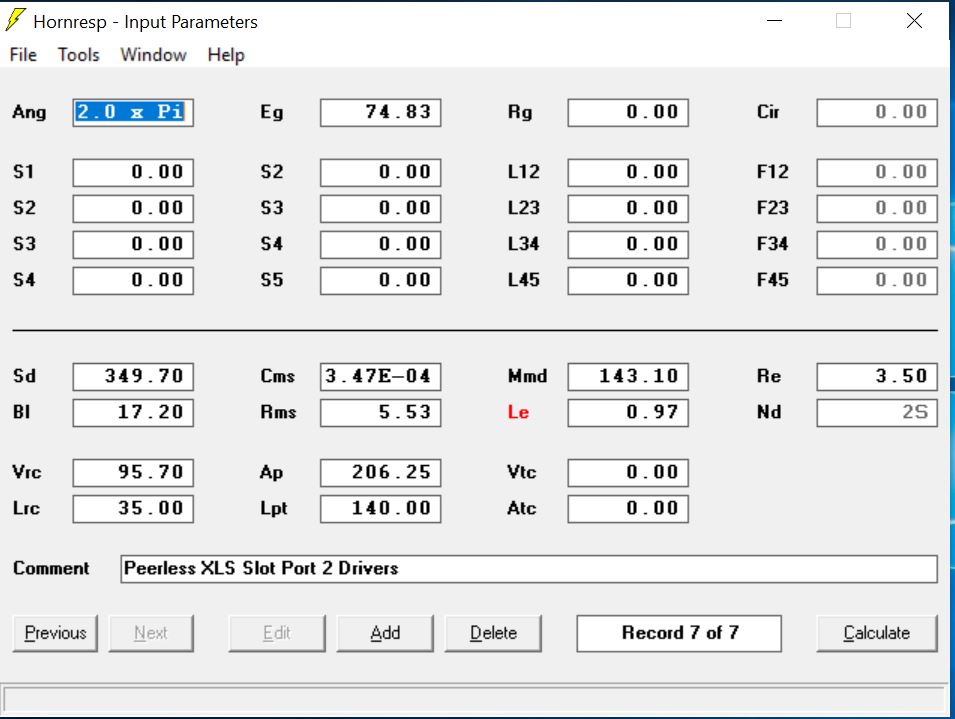Click the Cir input field
955x719 pixels.
[877, 113]
